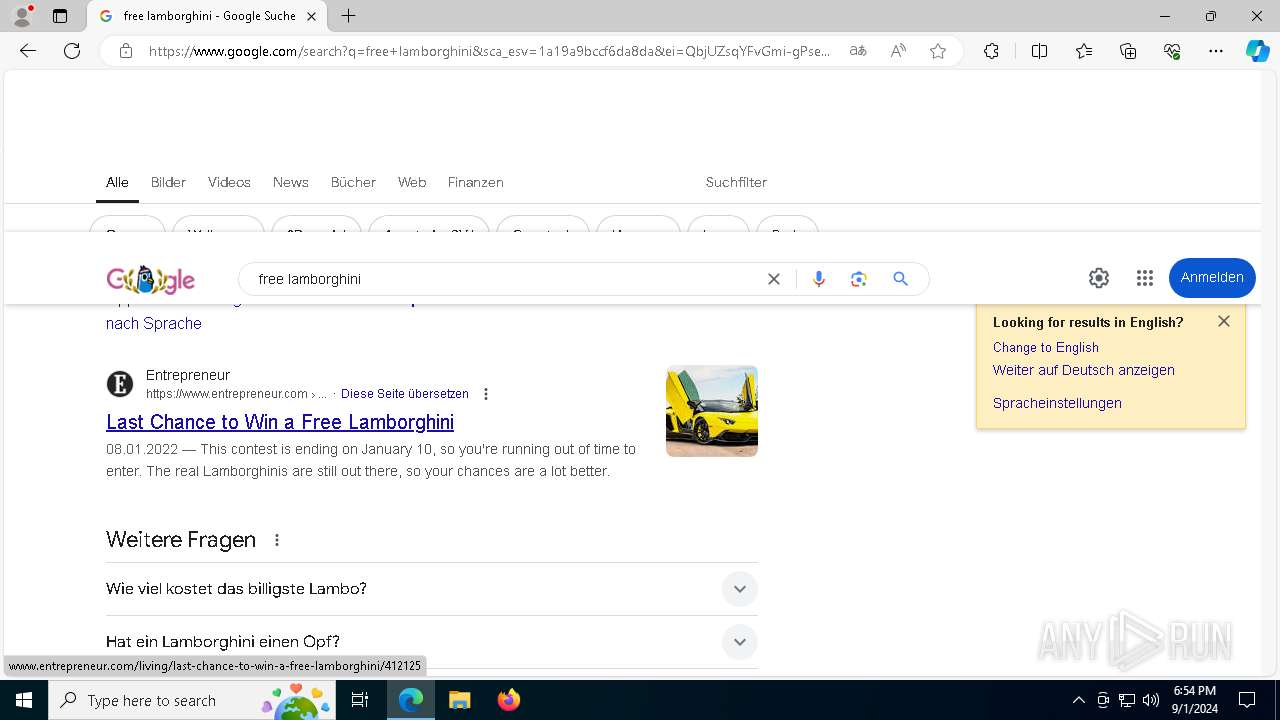Switch to News tab
Viewport: 1280px width, 720px height.
point(290,182)
